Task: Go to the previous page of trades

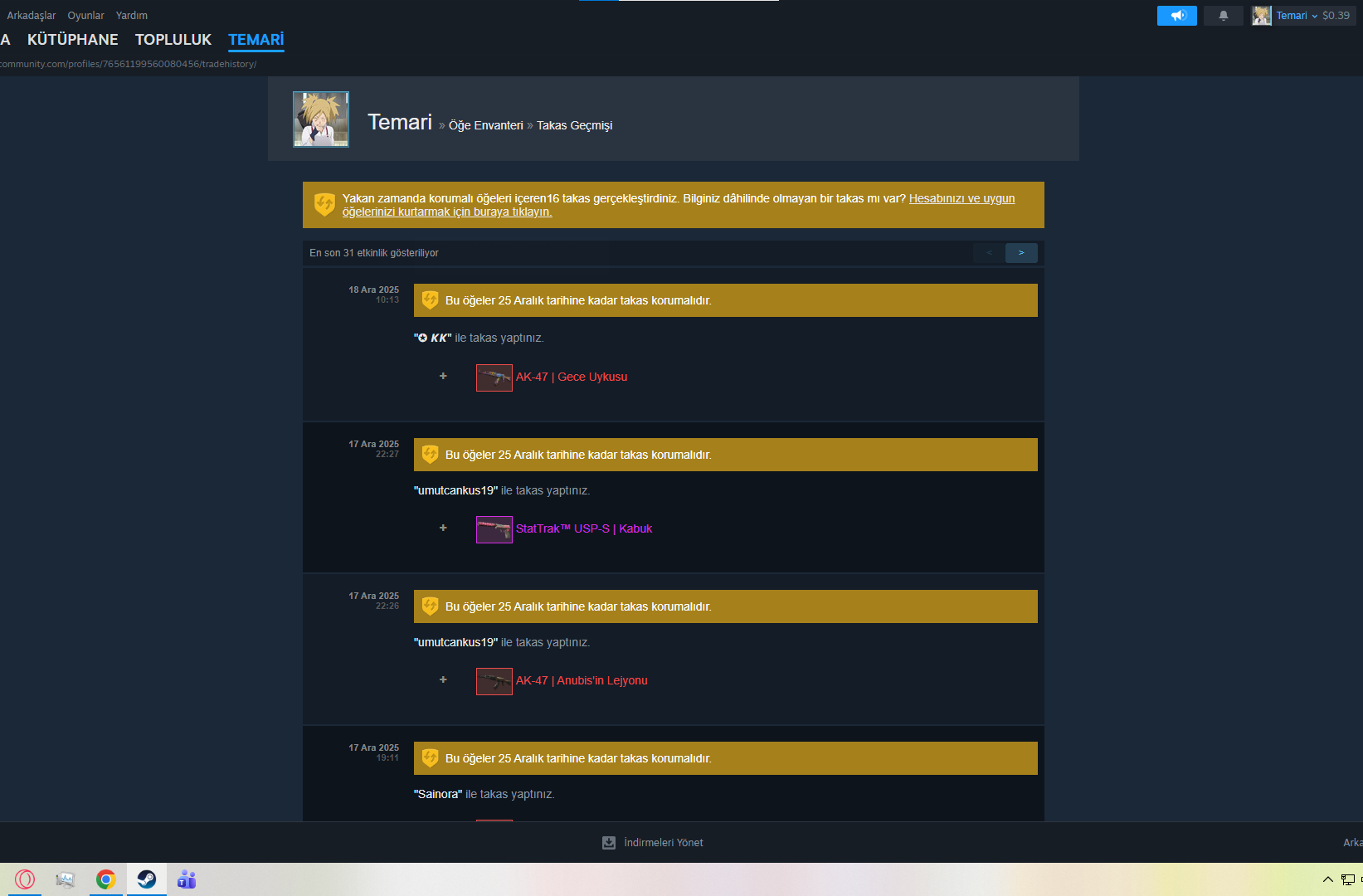Action: pyautogui.click(x=989, y=253)
